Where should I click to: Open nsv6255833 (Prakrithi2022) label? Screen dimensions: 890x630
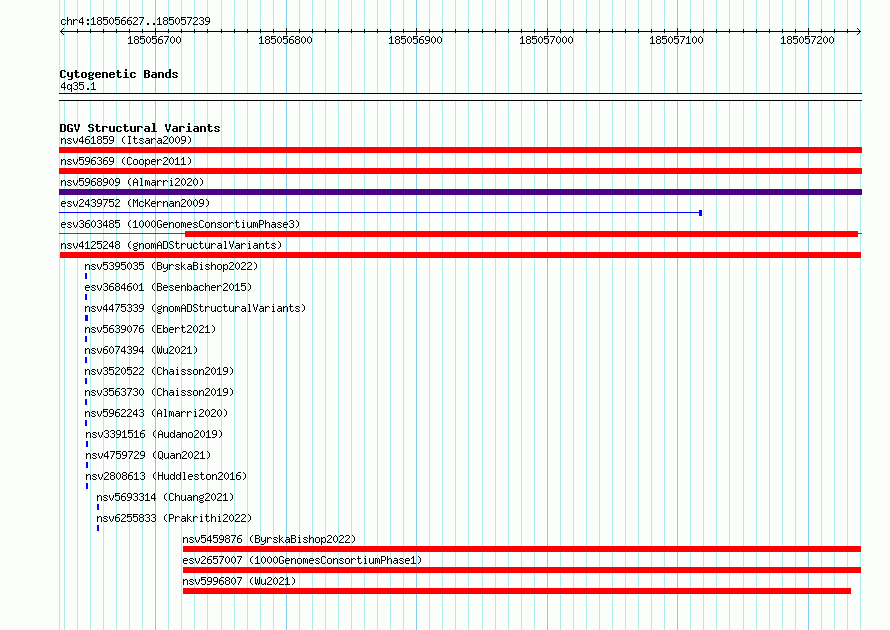click(174, 518)
